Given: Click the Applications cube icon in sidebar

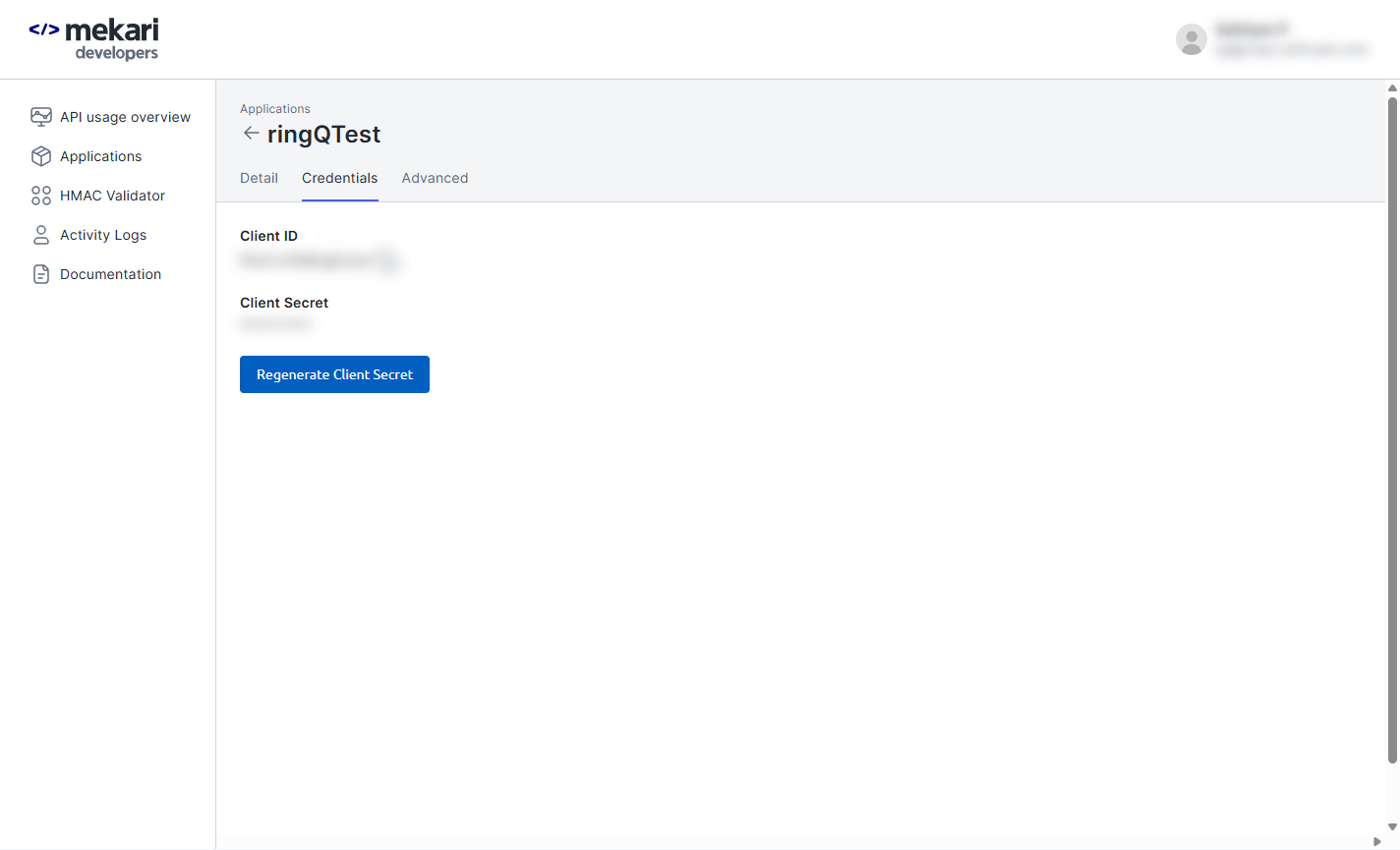Looking at the screenshot, I should [41, 156].
